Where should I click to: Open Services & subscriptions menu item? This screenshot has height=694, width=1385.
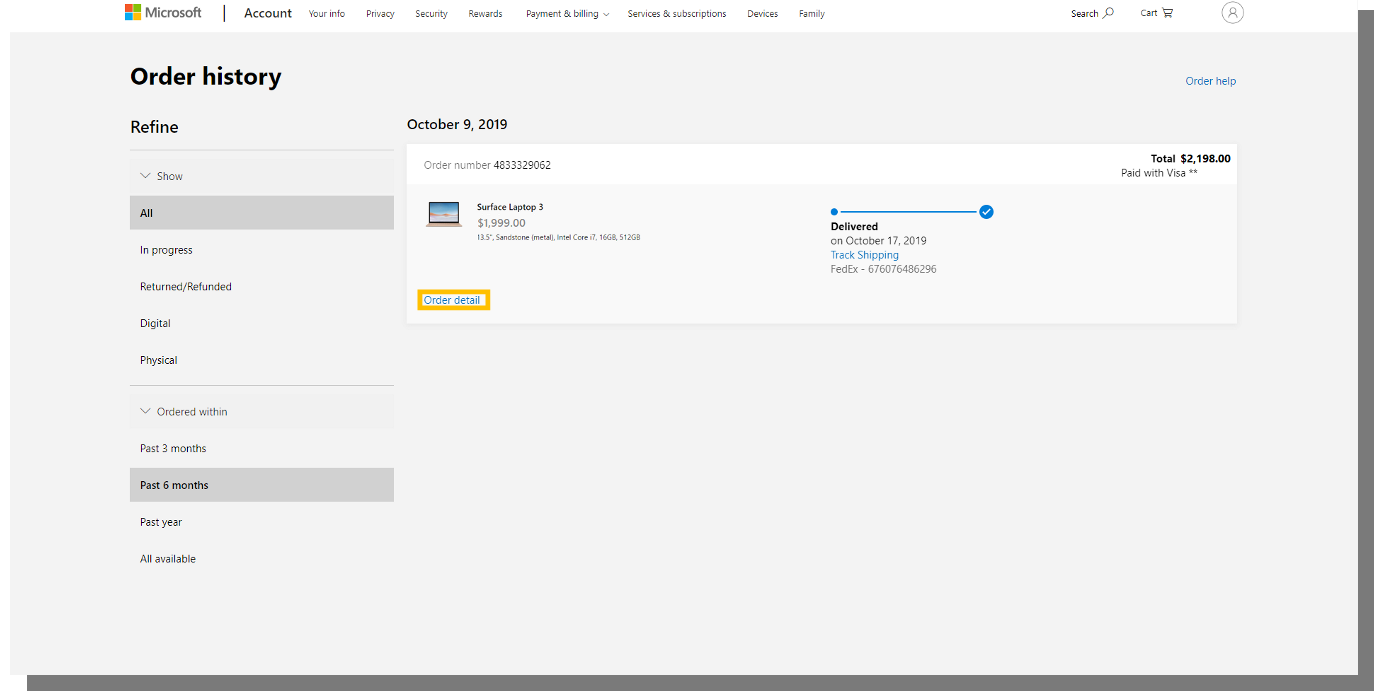(676, 14)
